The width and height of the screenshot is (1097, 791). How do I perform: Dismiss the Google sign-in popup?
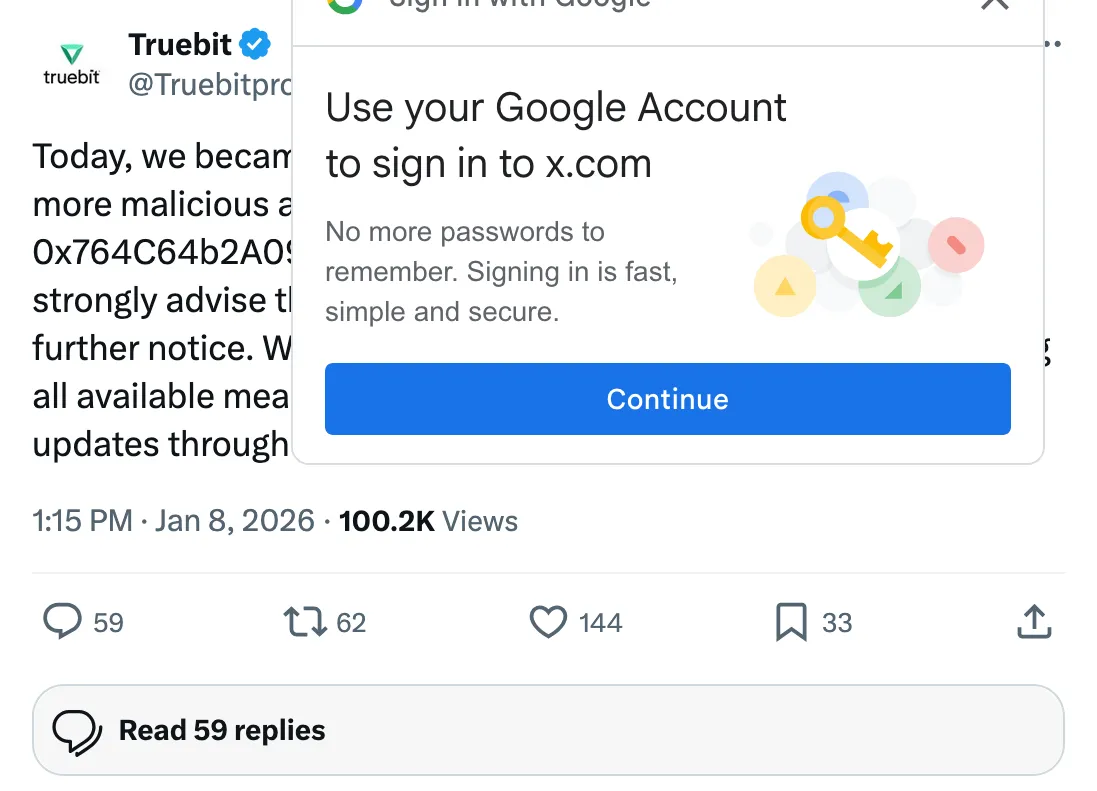(x=995, y=4)
